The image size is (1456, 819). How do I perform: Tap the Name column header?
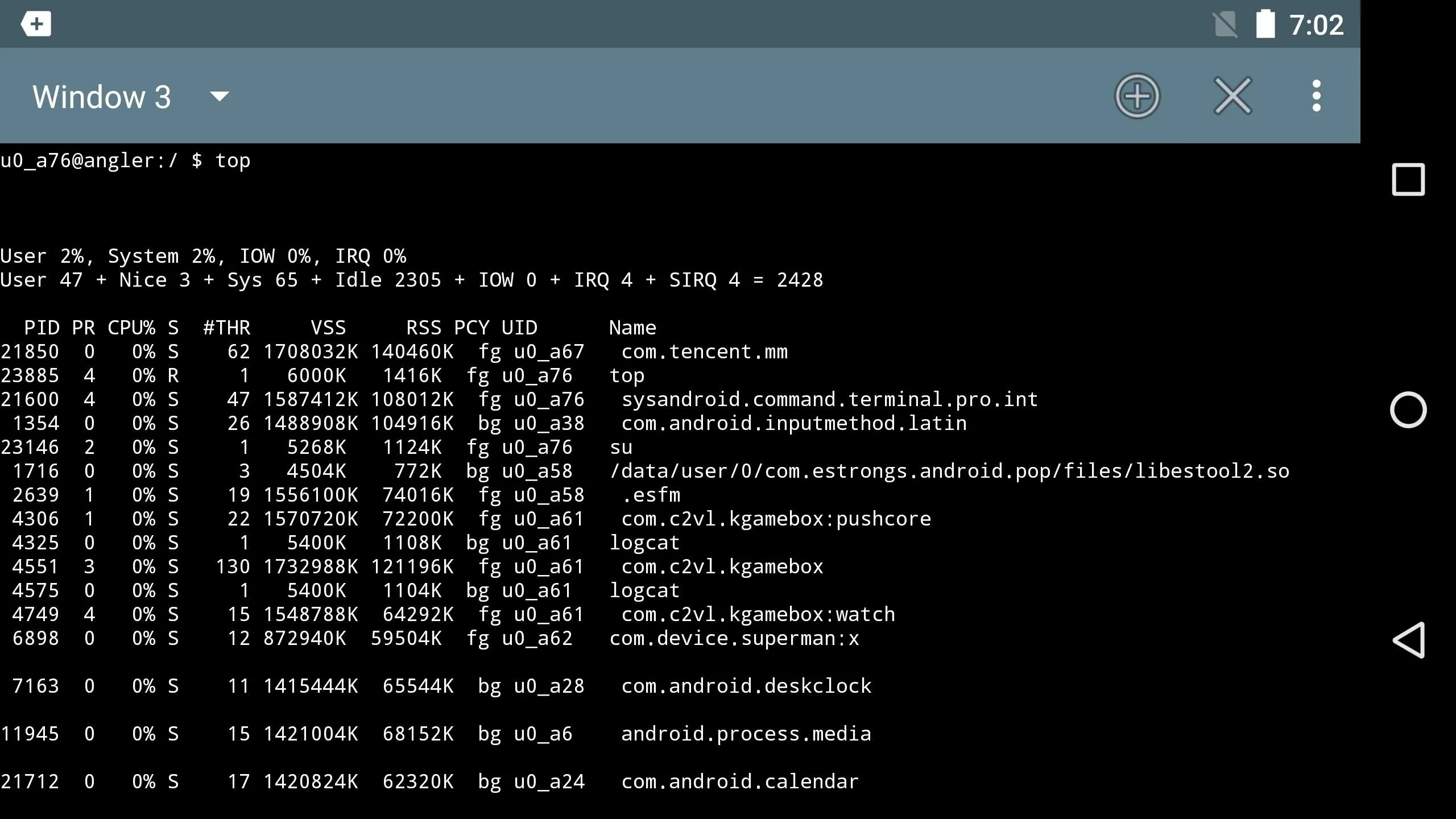pos(632,328)
